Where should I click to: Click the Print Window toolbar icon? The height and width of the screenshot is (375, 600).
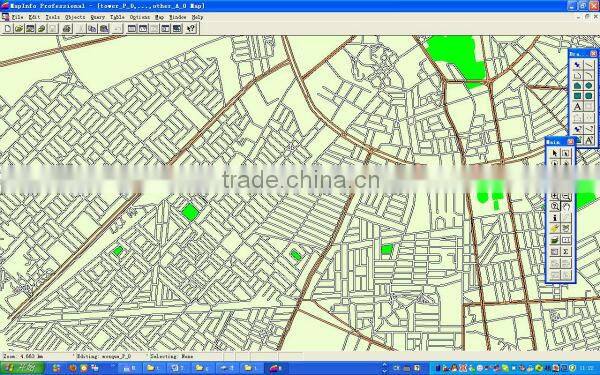(67, 29)
